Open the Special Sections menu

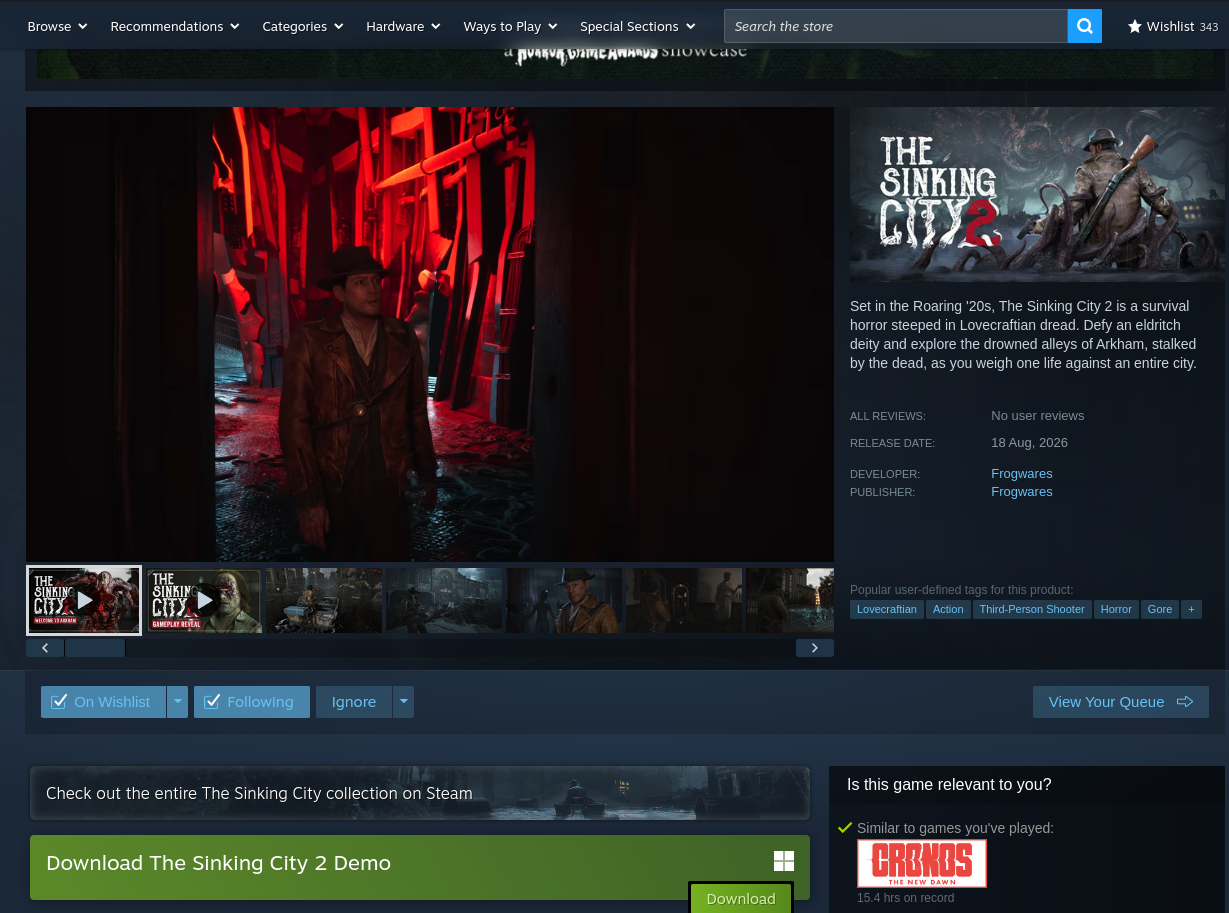click(637, 27)
